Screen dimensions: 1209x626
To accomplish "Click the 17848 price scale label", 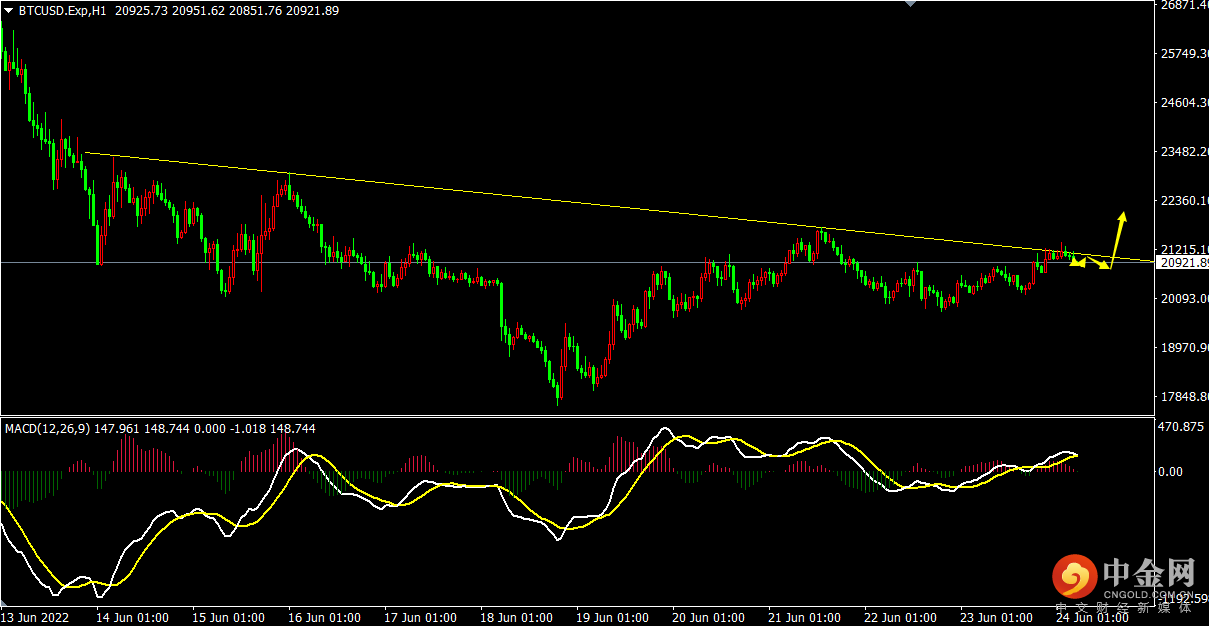I will pyautogui.click(x=1182, y=397).
